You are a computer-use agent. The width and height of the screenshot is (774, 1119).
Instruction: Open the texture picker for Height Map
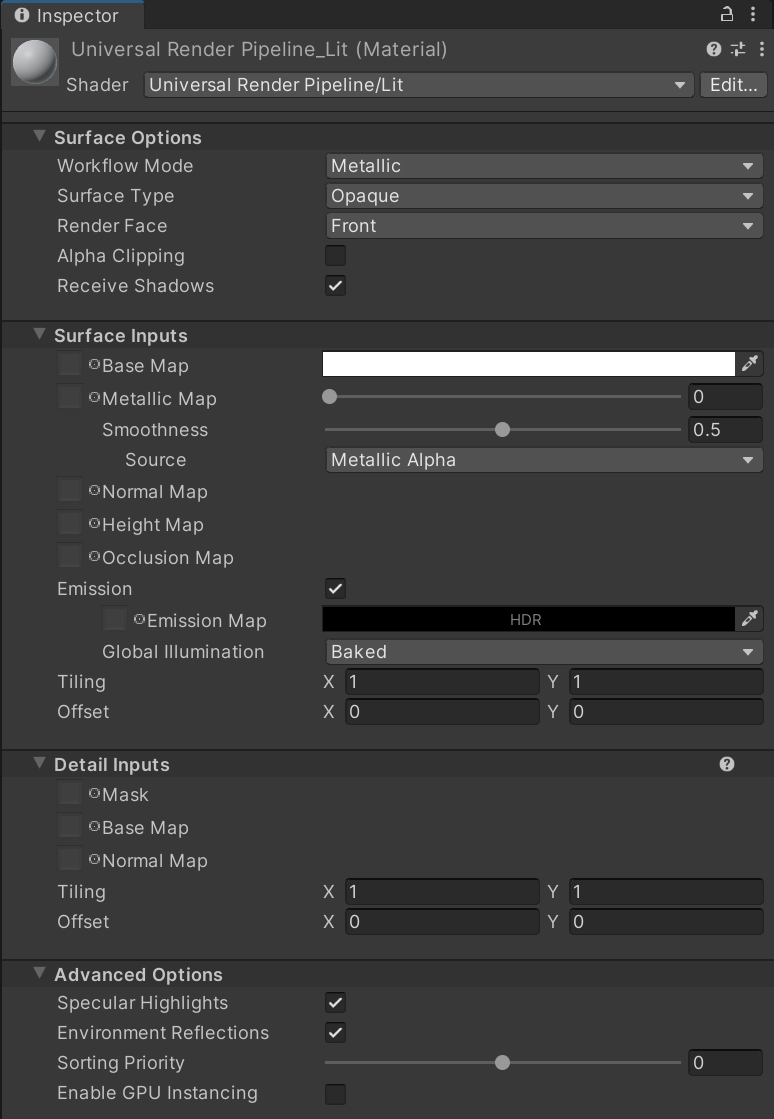tap(94, 523)
